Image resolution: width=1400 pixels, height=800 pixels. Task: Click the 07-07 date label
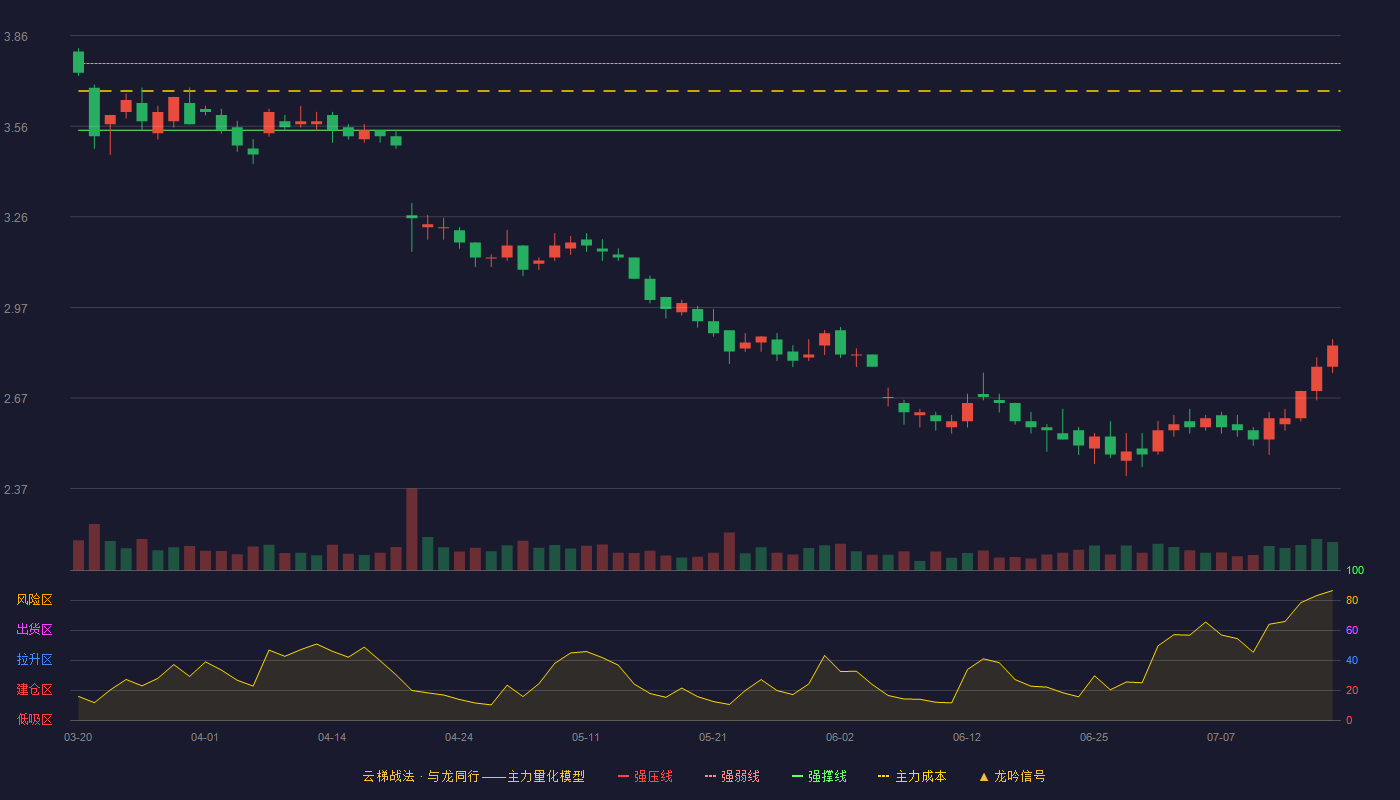tap(1221, 737)
